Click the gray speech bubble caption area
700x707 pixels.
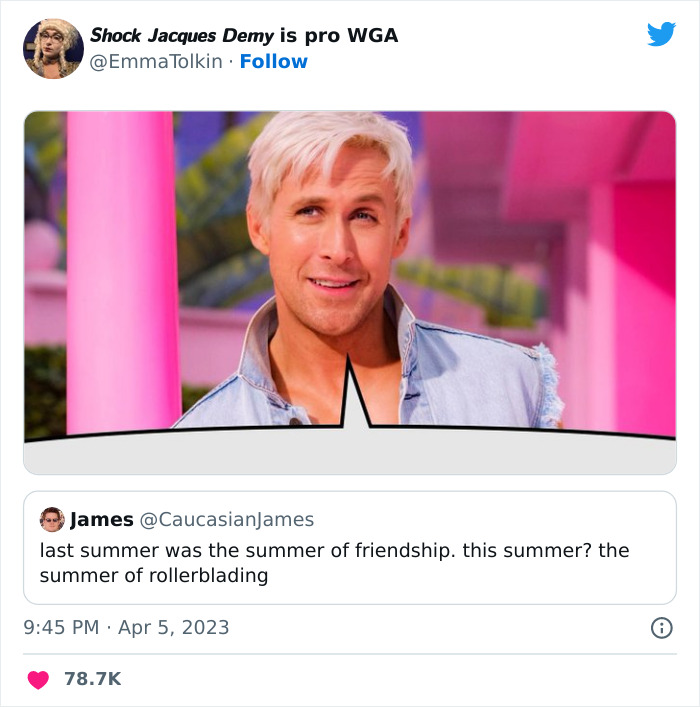(350, 453)
